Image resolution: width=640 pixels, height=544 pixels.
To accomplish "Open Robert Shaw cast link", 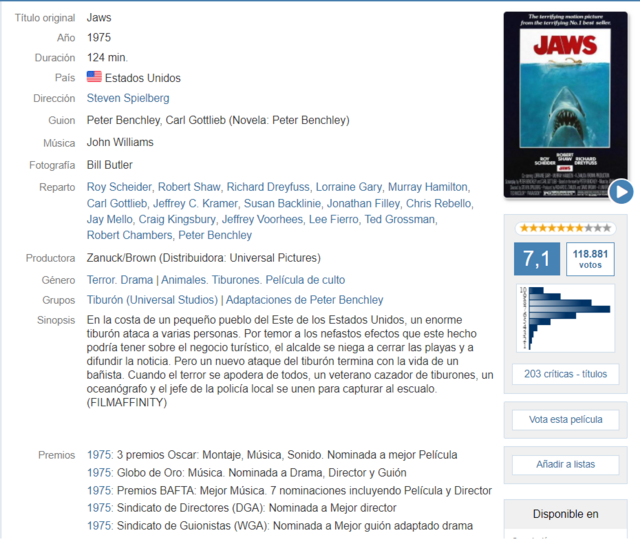I will (189, 187).
